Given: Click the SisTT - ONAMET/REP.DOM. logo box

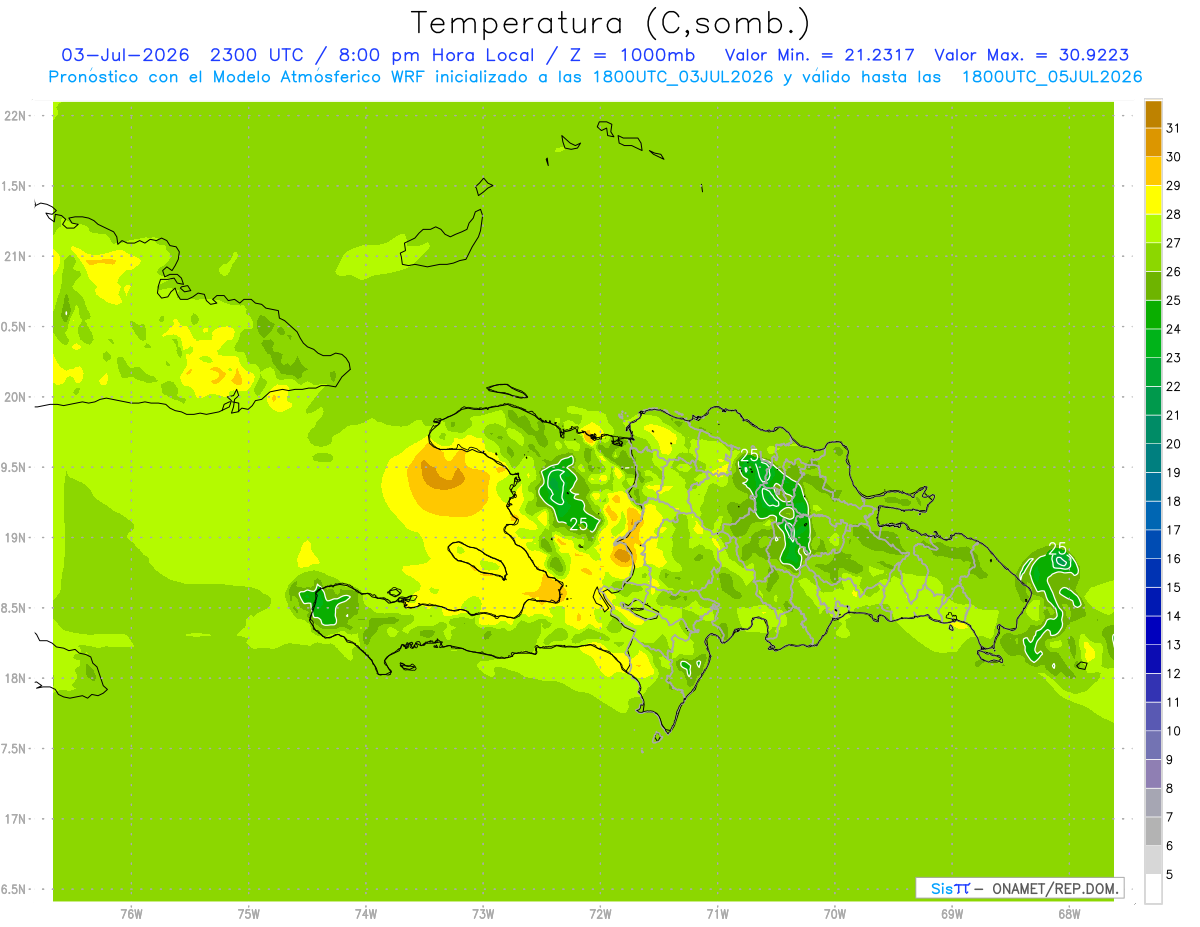Looking at the screenshot, I should 1019,888.
